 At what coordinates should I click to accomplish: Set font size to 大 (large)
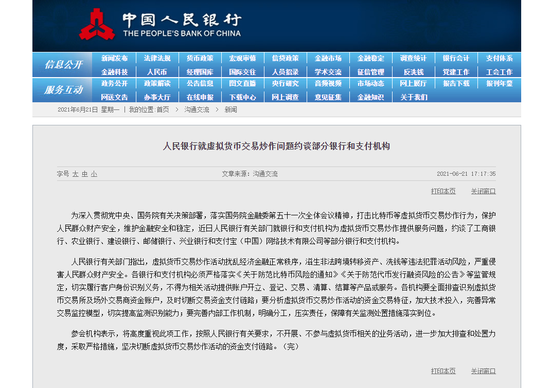75,174
